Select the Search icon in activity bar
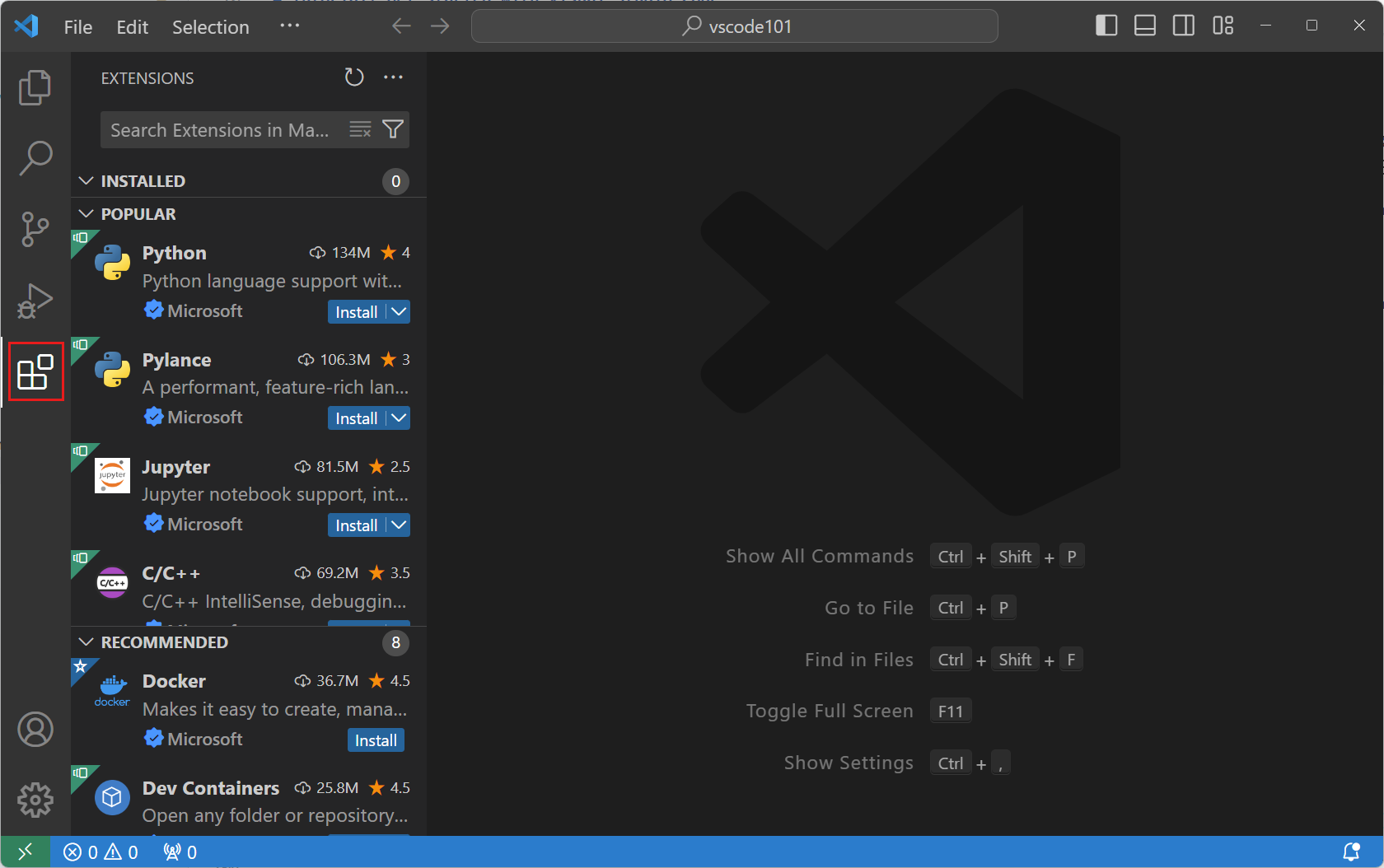Viewport: 1384px width, 868px height. pos(35,158)
